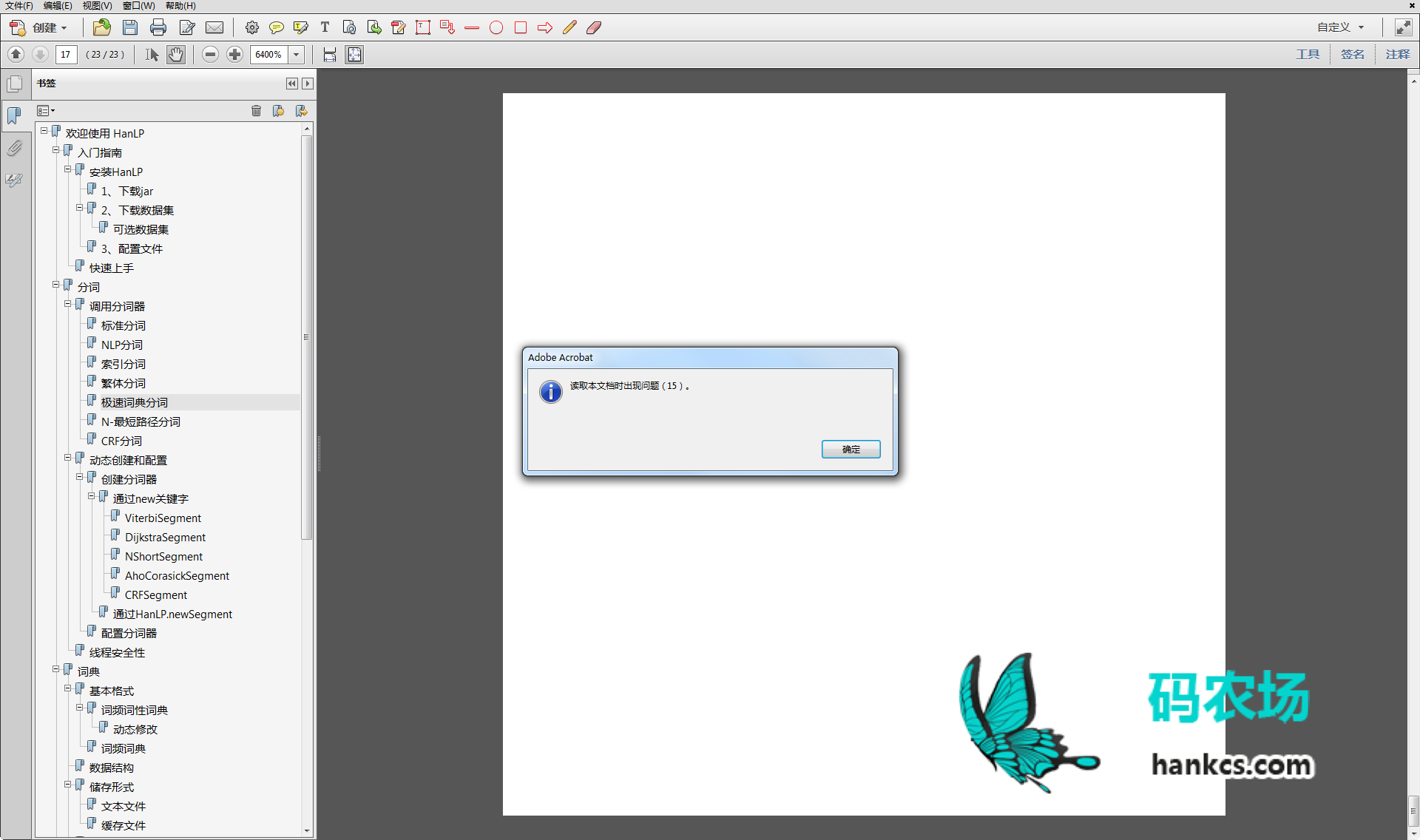Toggle the fit one full page view
This screenshot has width=1420, height=840.
point(354,55)
